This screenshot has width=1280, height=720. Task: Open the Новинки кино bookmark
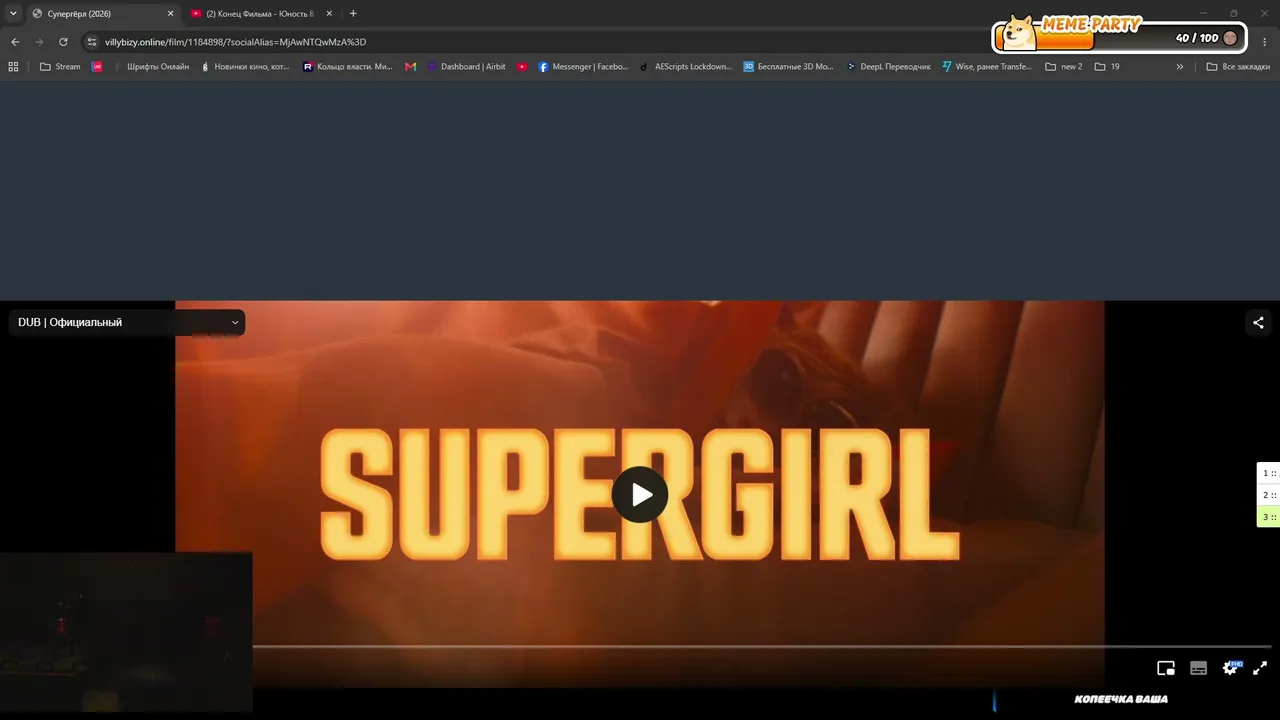pos(245,67)
